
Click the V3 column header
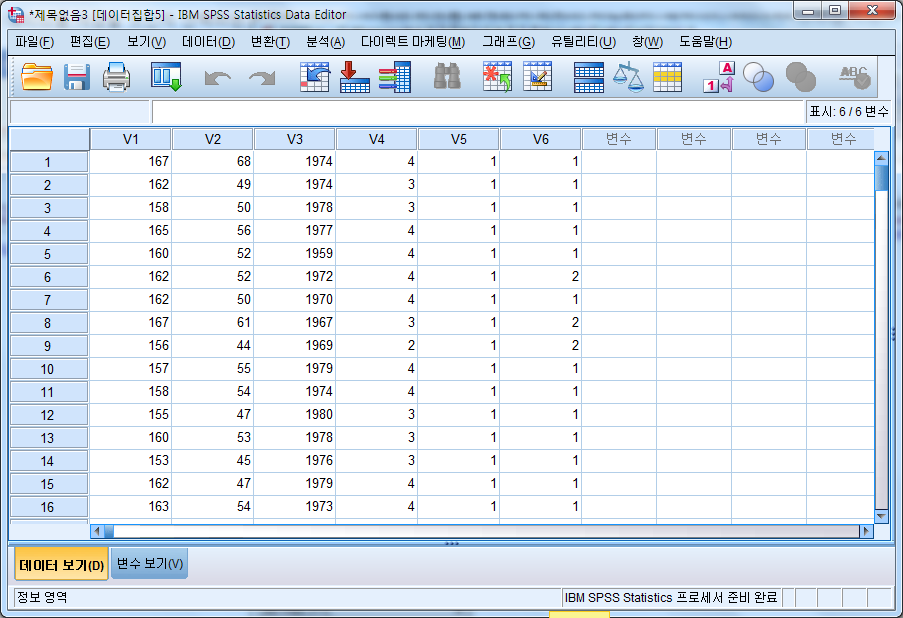(x=294, y=139)
